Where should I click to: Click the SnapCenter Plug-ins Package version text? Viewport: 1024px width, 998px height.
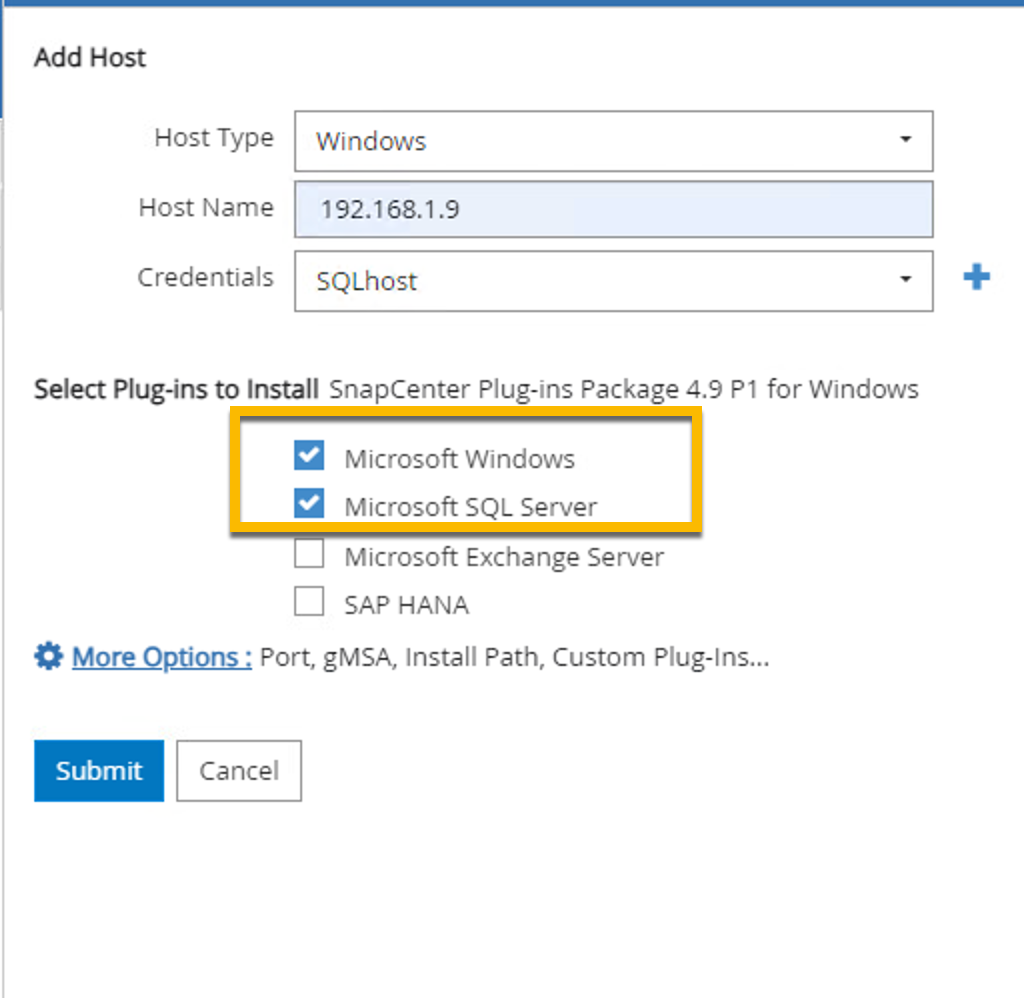click(x=623, y=389)
